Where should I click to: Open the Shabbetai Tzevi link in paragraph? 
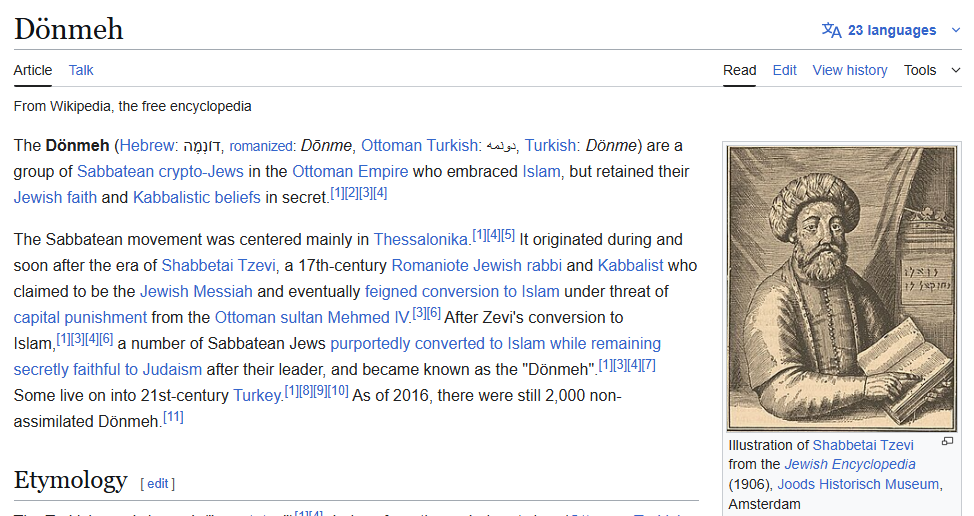(218, 266)
